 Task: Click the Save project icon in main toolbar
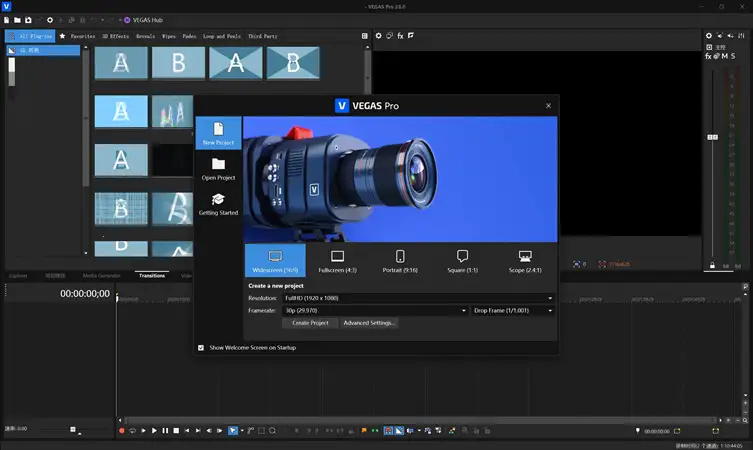28,20
